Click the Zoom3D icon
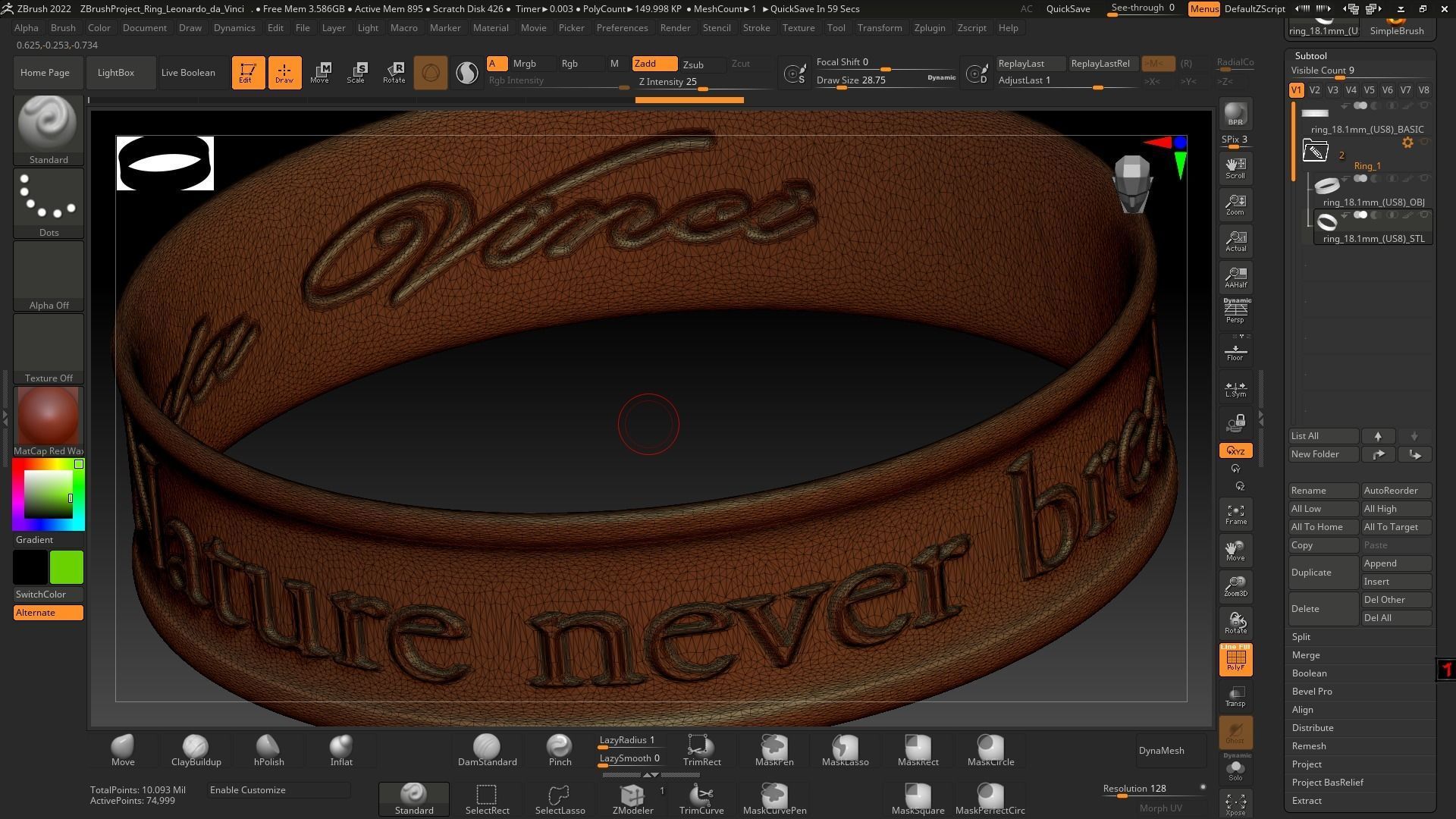 [x=1235, y=586]
